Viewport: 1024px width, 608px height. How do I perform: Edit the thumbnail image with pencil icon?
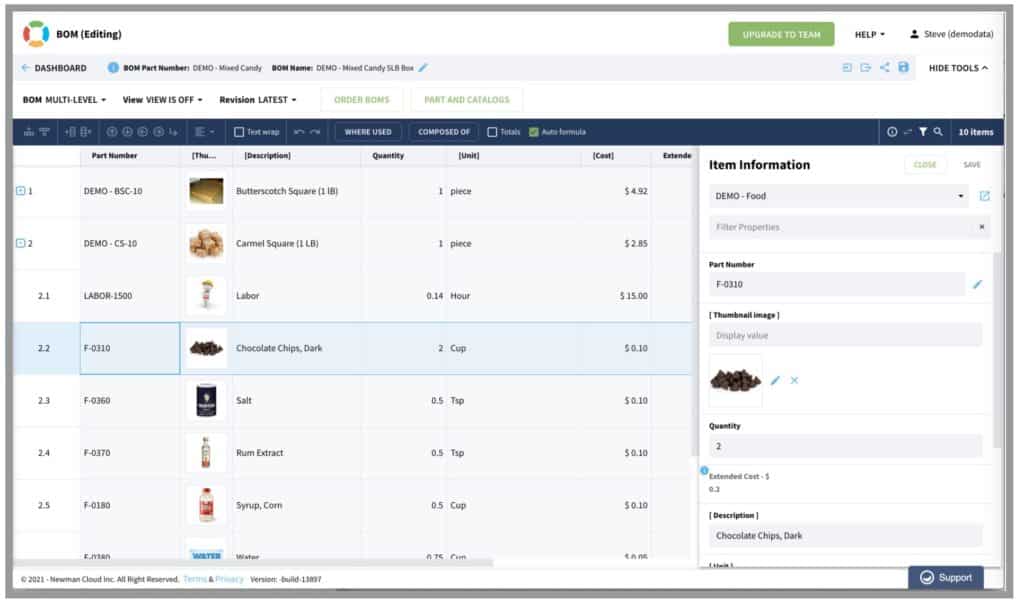point(775,380)
